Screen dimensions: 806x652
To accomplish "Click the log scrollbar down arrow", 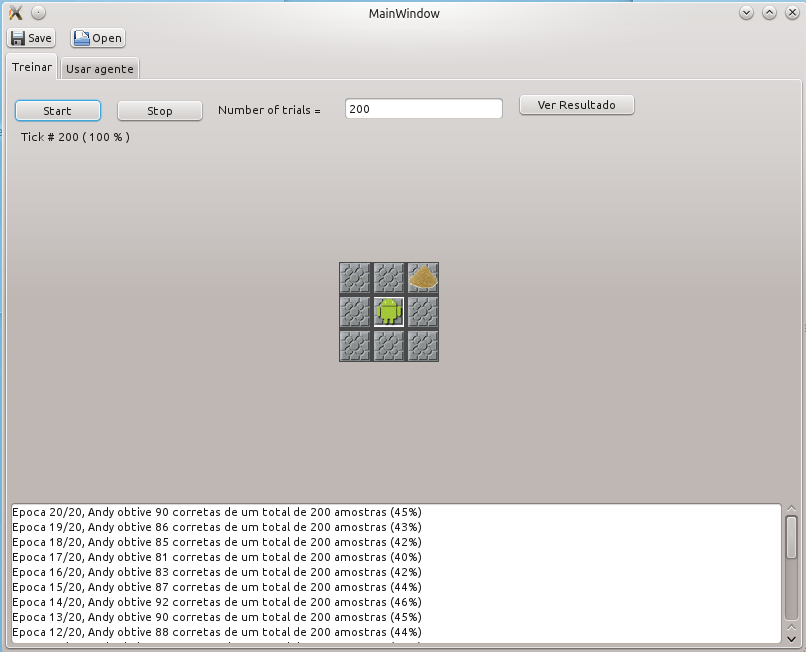I will (792, 639).
